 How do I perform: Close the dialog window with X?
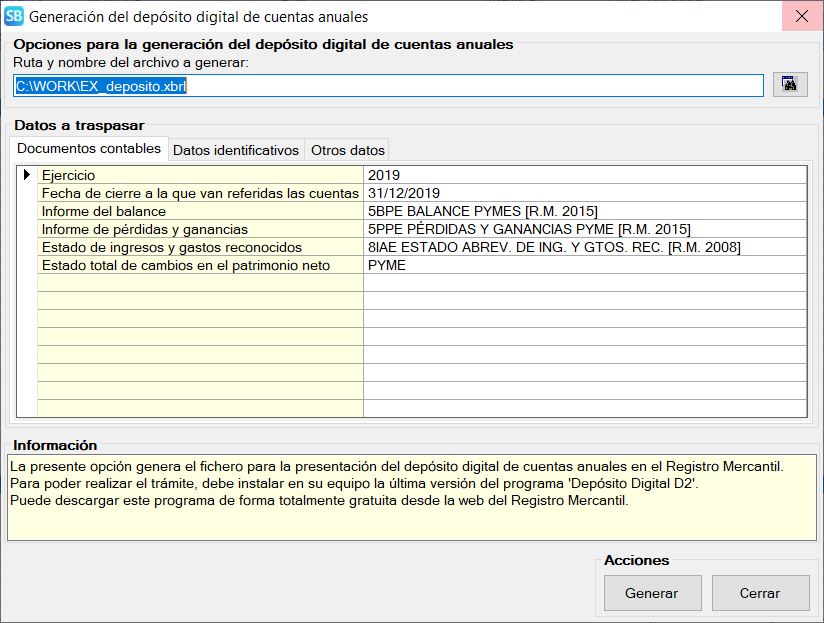click(x=801, y=16)
